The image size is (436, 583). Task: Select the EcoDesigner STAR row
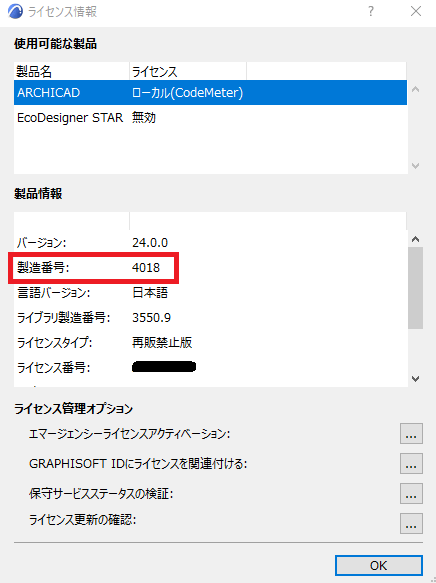[210, 118]
